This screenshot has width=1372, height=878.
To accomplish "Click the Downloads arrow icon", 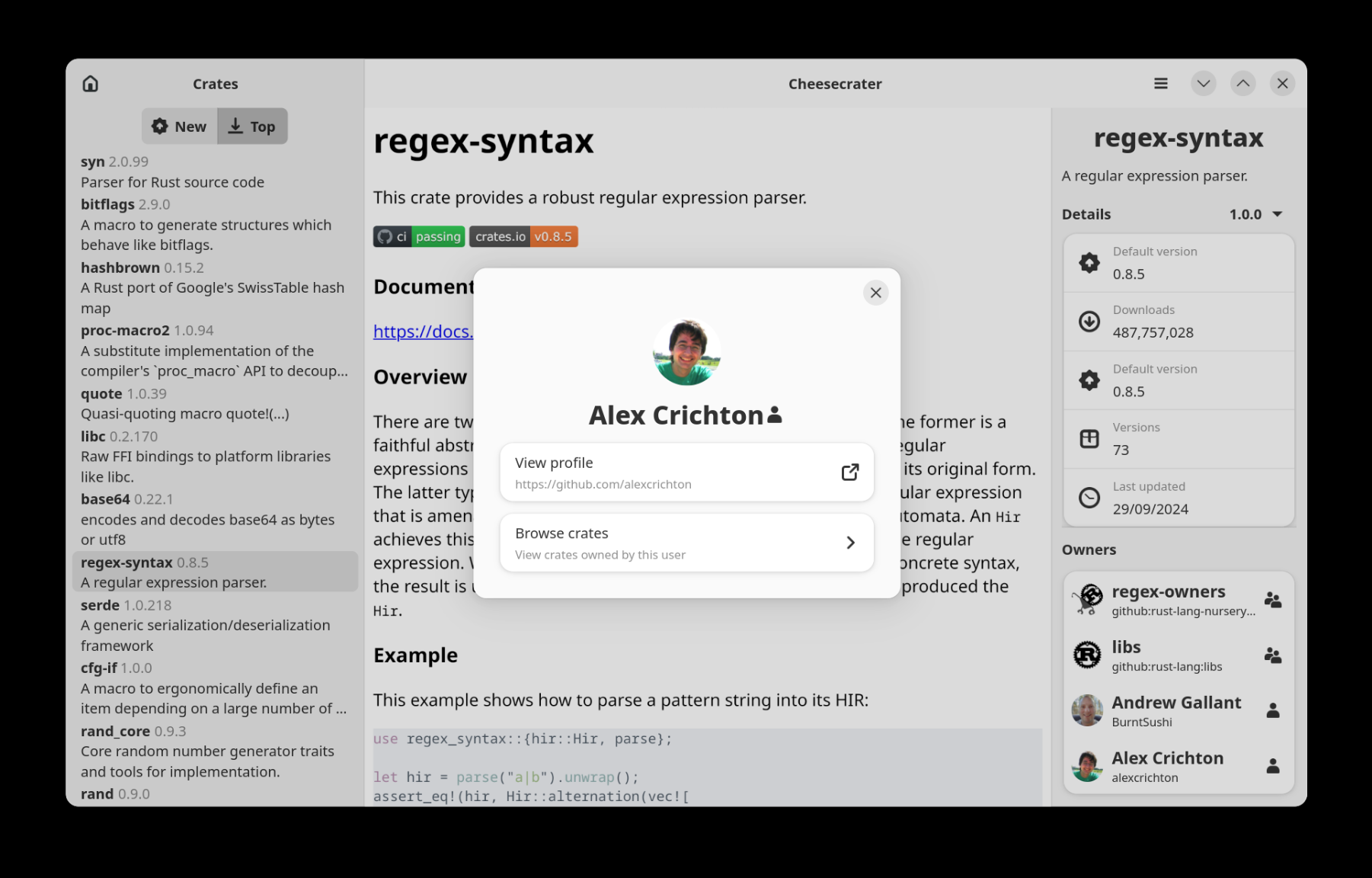I will 1089,322.
